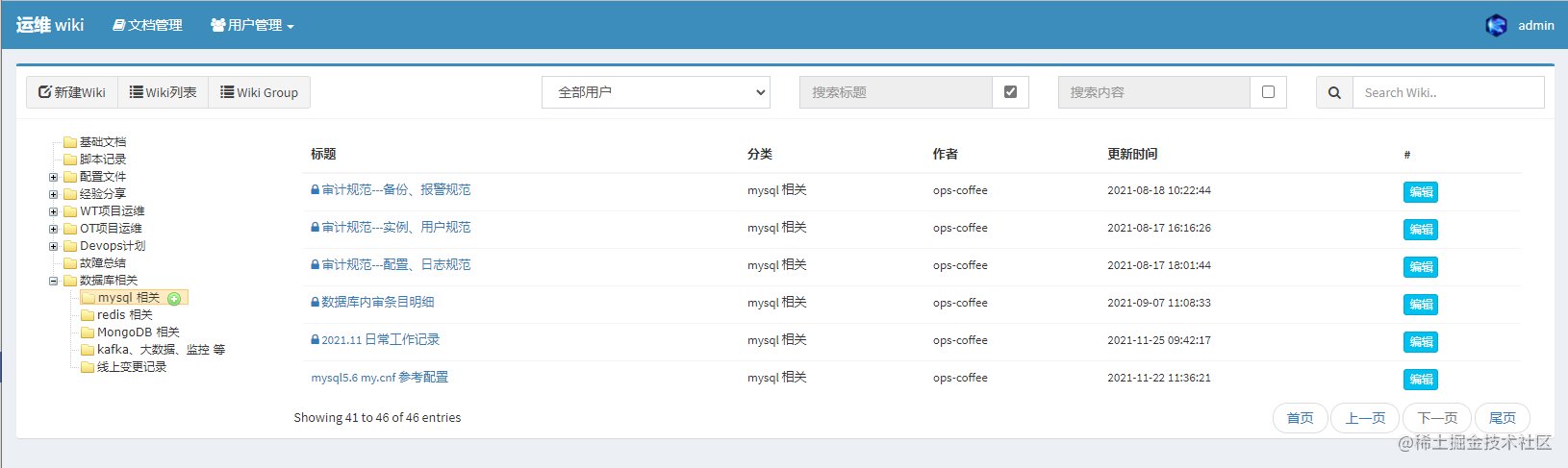The image size is (1568, 468).
Task: Open 审计规范---配置、日志规范 article
Action: pos(396,264)
